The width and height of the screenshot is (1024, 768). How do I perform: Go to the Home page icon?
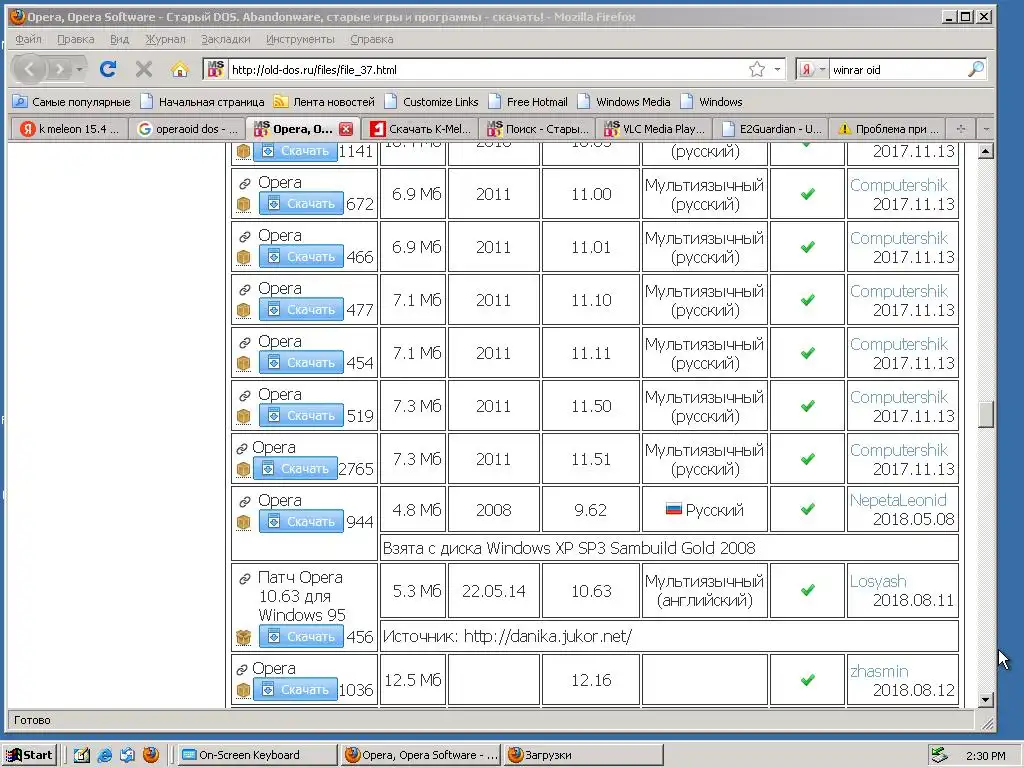[x=180, y=69]
